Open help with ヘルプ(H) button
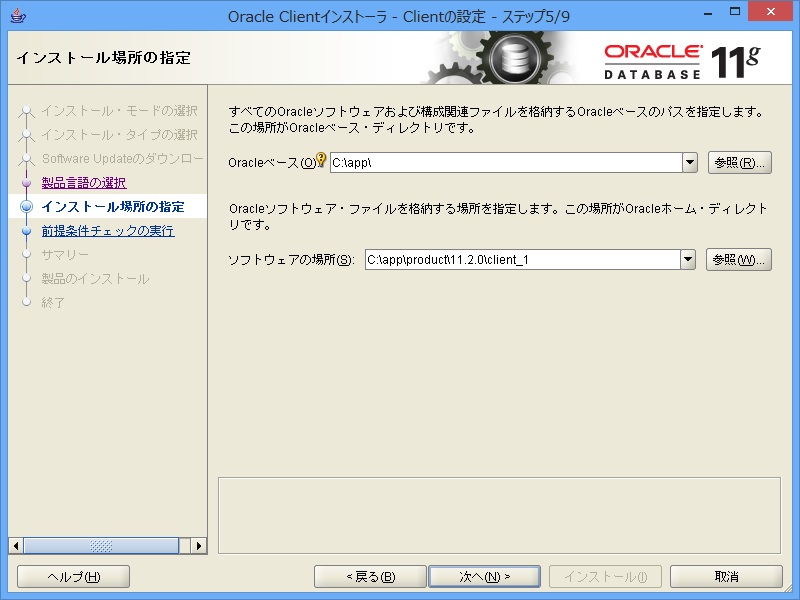This screenshot has width=800, height=600. [74, 577]
